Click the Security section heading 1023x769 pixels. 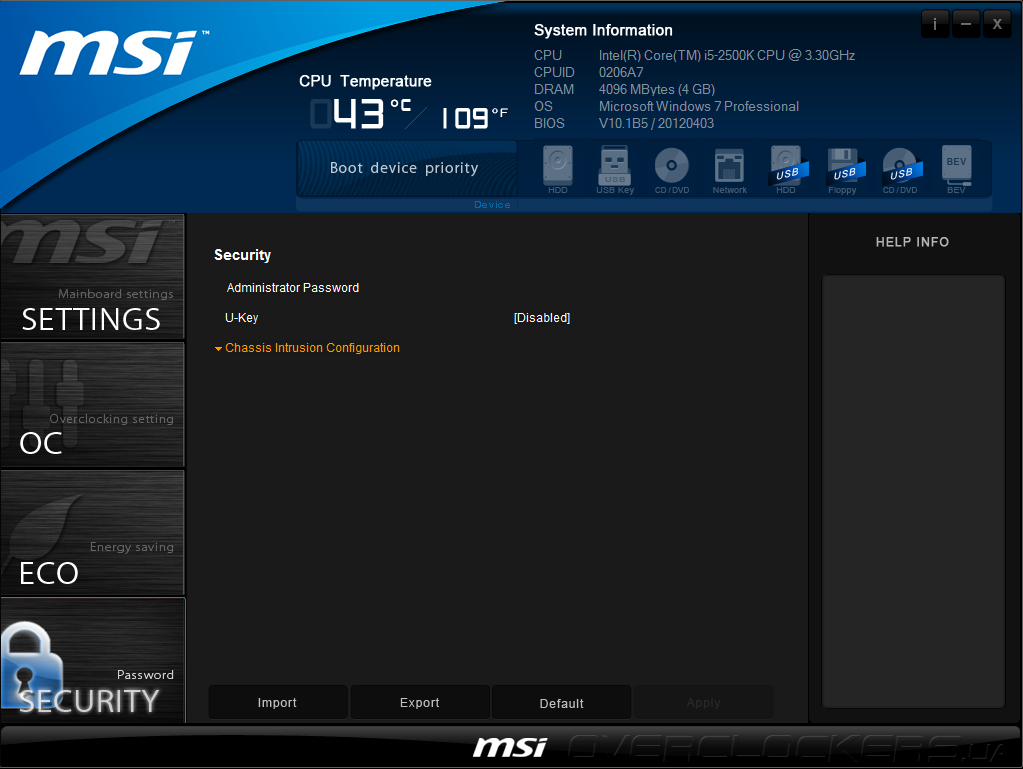pyautogui.click(x=243, y=255)
